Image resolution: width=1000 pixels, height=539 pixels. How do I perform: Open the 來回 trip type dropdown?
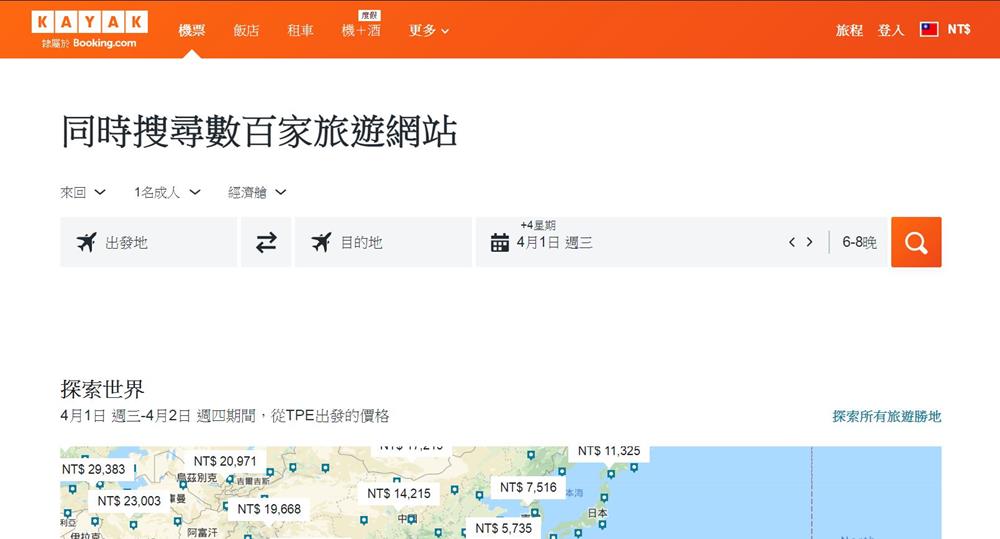tap(83, 192)
